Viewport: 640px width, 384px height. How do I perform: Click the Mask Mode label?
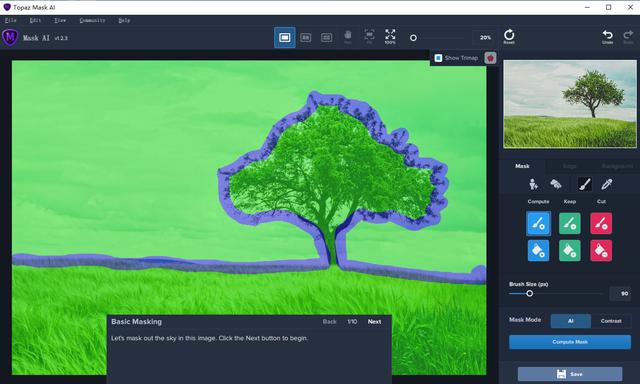click(525, 320)
